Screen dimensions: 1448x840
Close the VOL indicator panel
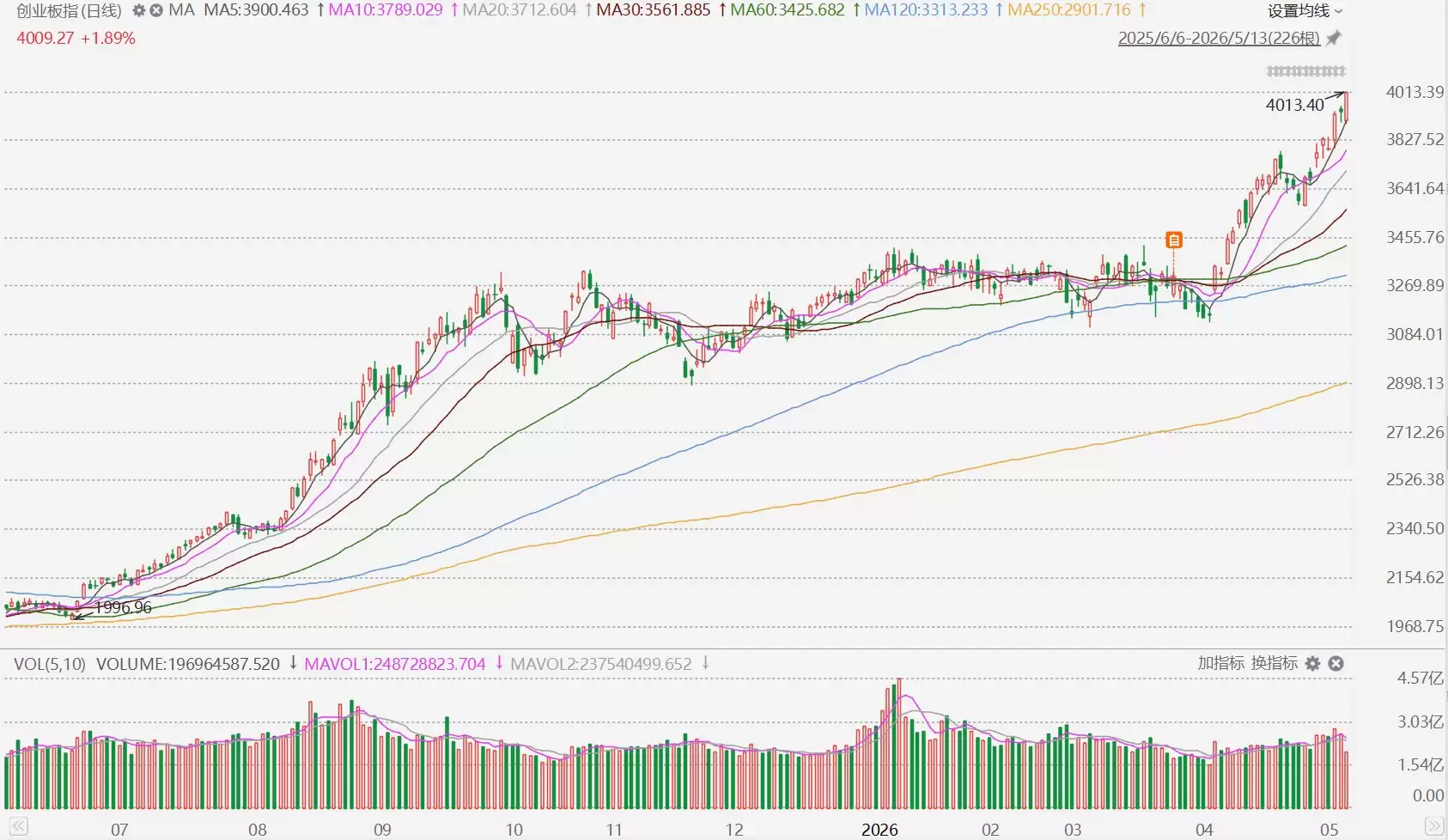pyautogui.click(x=1335, y=664)
